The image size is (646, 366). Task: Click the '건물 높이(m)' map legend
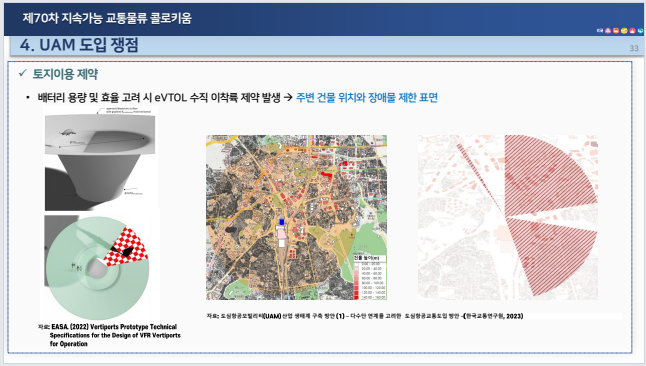370,277
